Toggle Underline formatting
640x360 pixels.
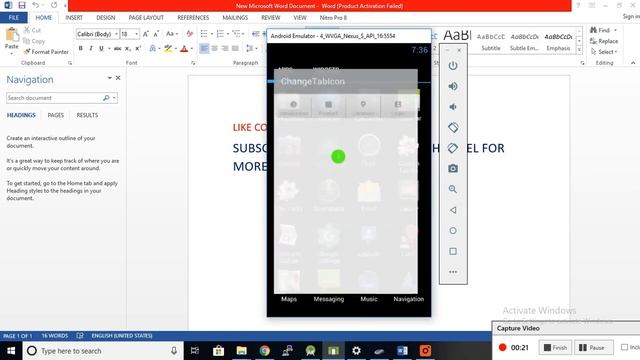101,49
